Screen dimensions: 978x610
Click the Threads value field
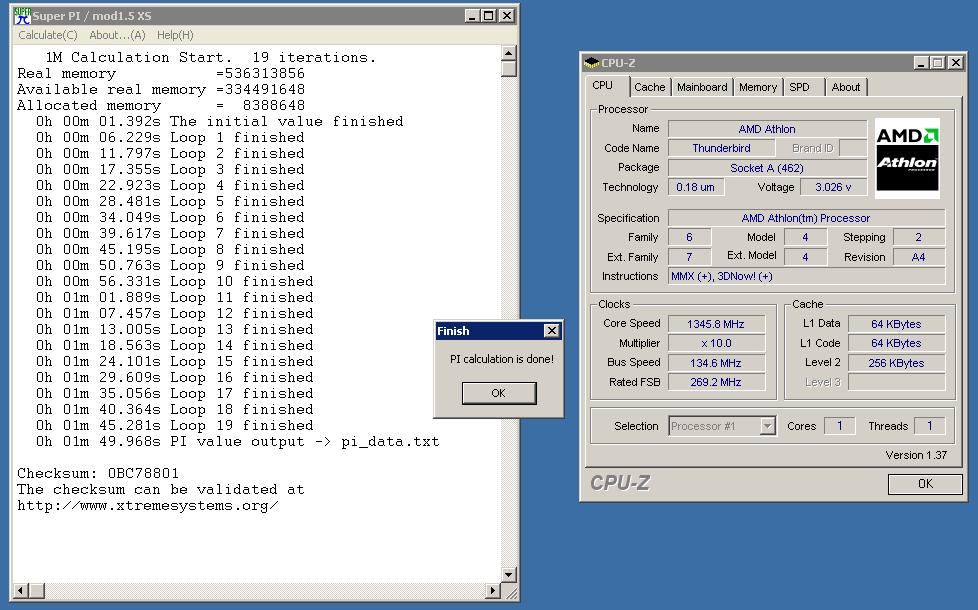[929, 426]
